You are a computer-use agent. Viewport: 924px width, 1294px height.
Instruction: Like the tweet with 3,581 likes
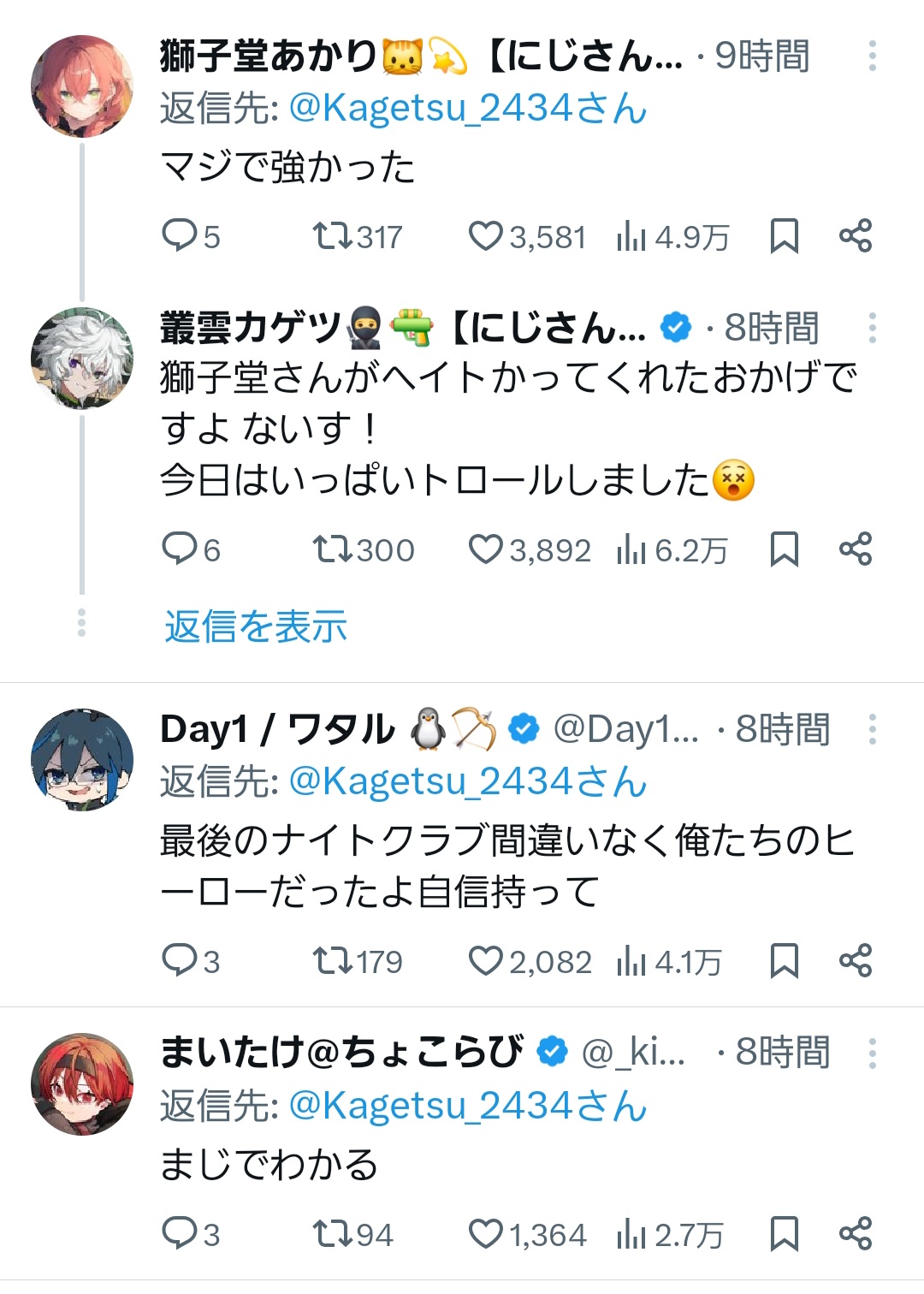[485, 236]
